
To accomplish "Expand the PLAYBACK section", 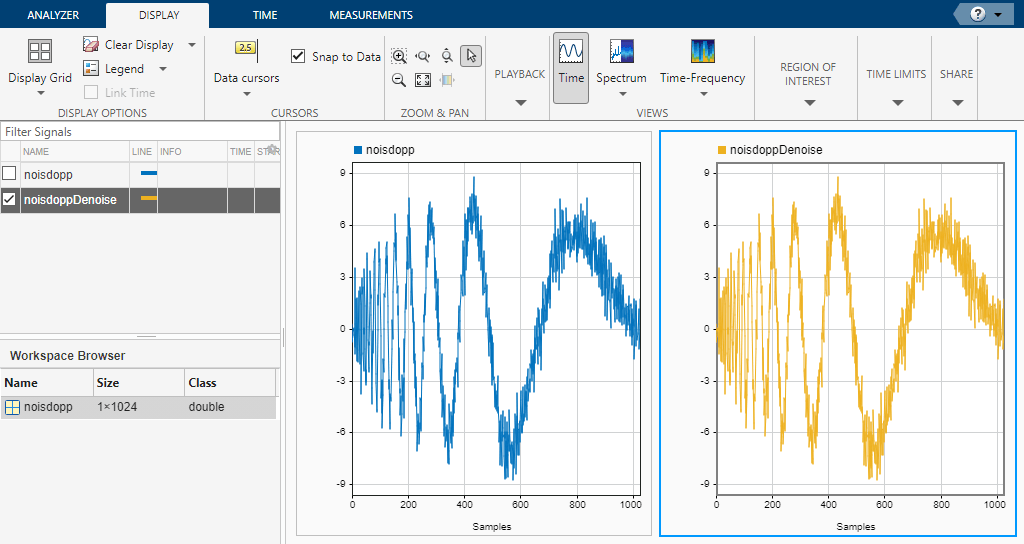I will tap(520, 103).
